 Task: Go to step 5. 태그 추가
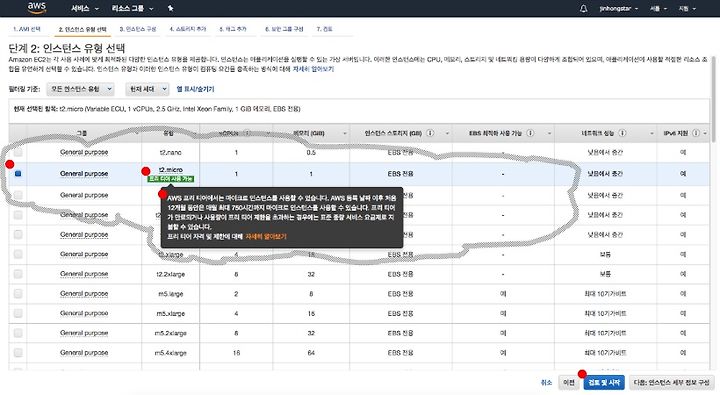point(233,29)
